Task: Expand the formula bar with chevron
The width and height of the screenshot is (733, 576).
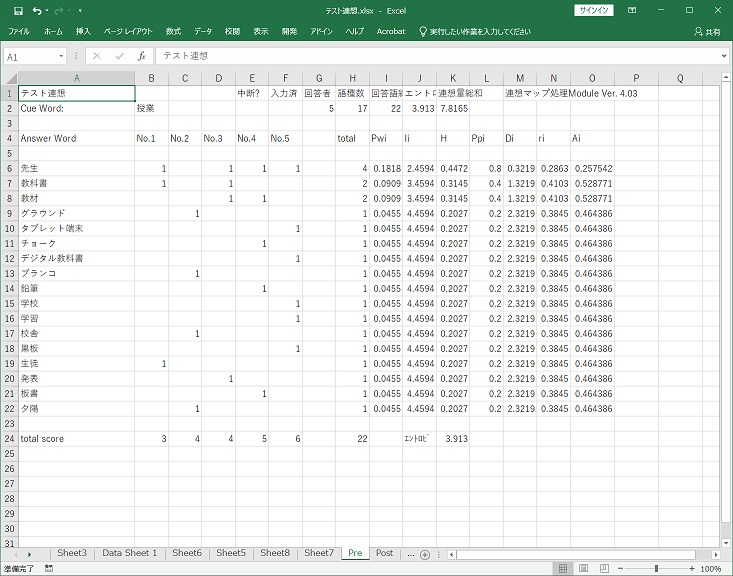Action: click(723, 56)
